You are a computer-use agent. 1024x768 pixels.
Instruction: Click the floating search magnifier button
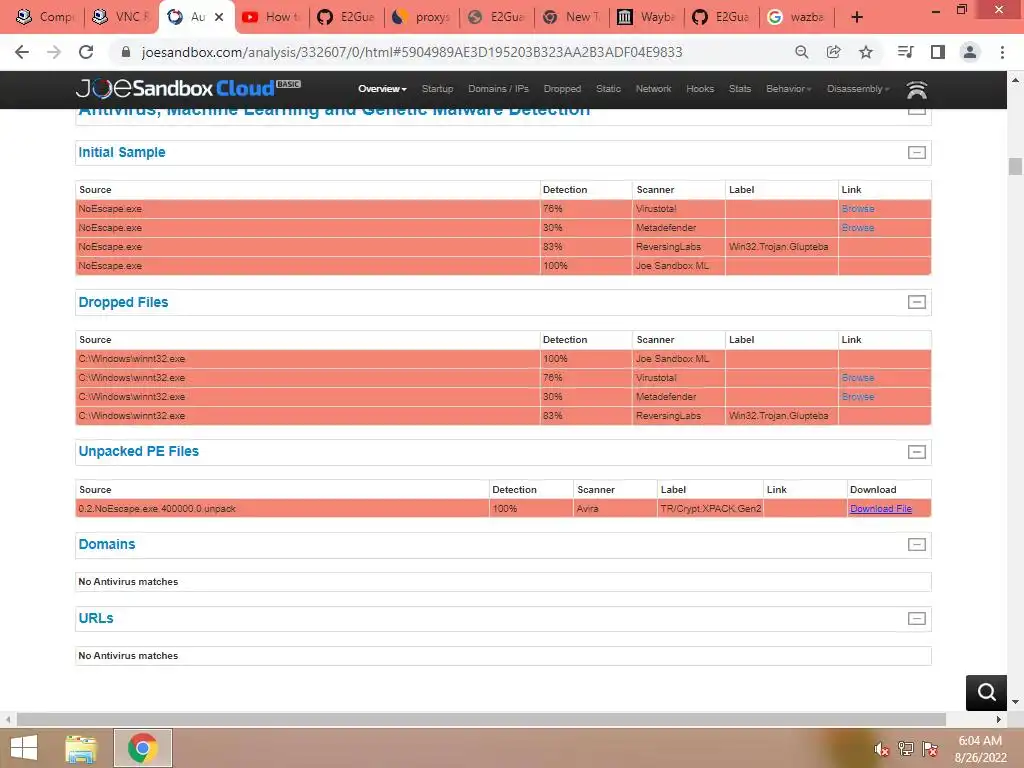click(986, 692)
